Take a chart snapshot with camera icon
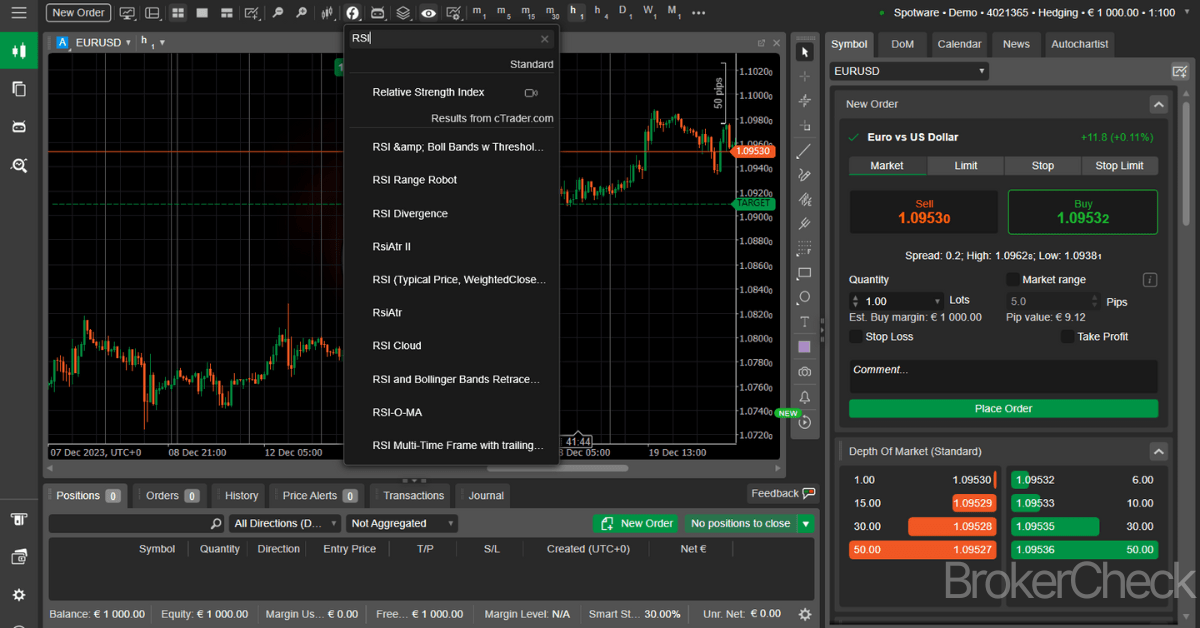 [x=805, y=372]
